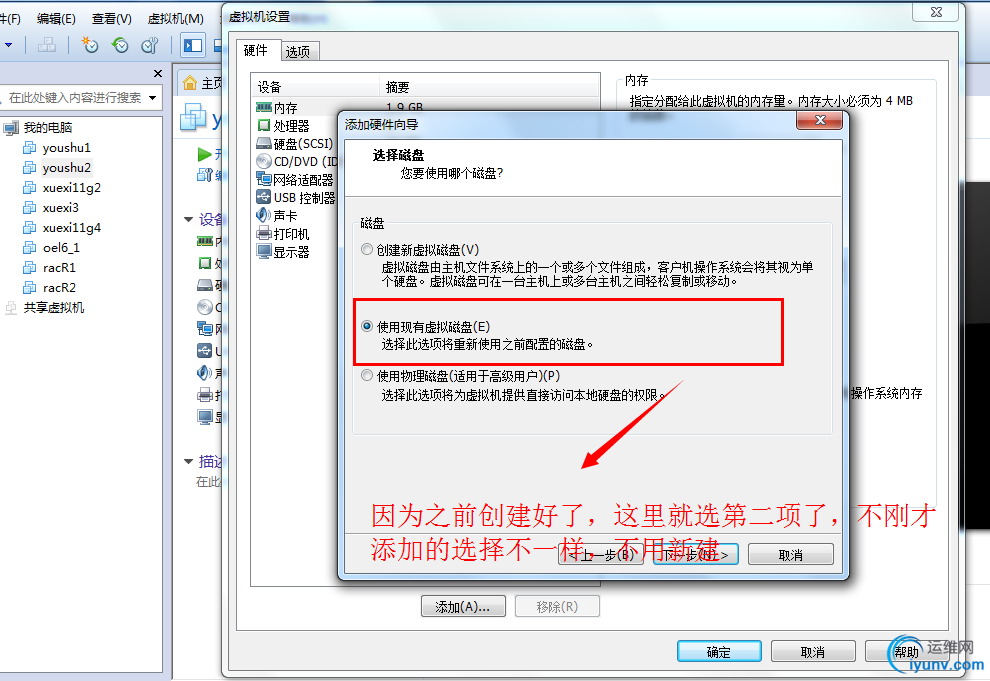990x681 pixels.
Task: Click the 添加(A)... button
Action: pos(463,607)
